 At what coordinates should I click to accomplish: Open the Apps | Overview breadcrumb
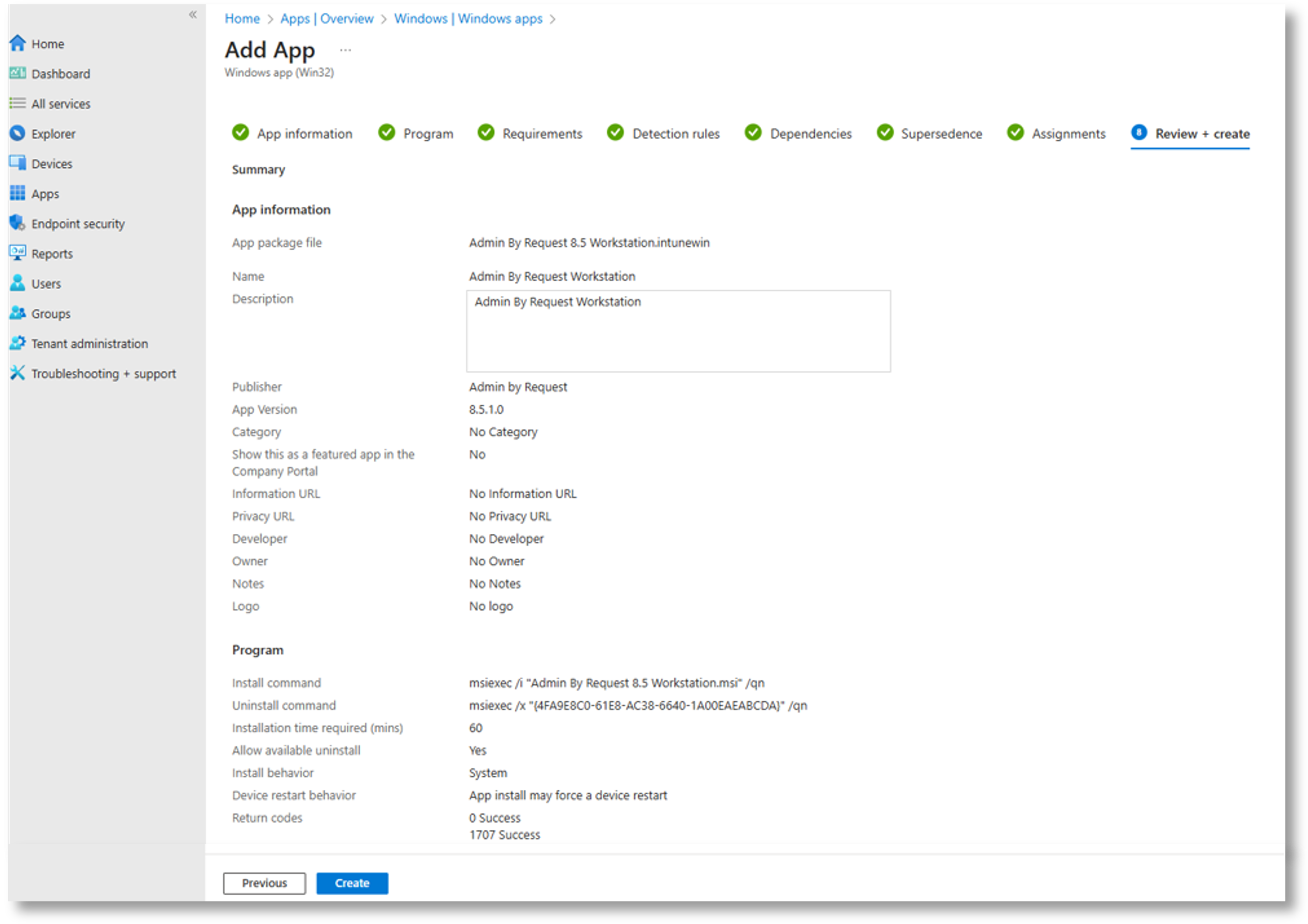pyautogui.click(x=327, y=19)
